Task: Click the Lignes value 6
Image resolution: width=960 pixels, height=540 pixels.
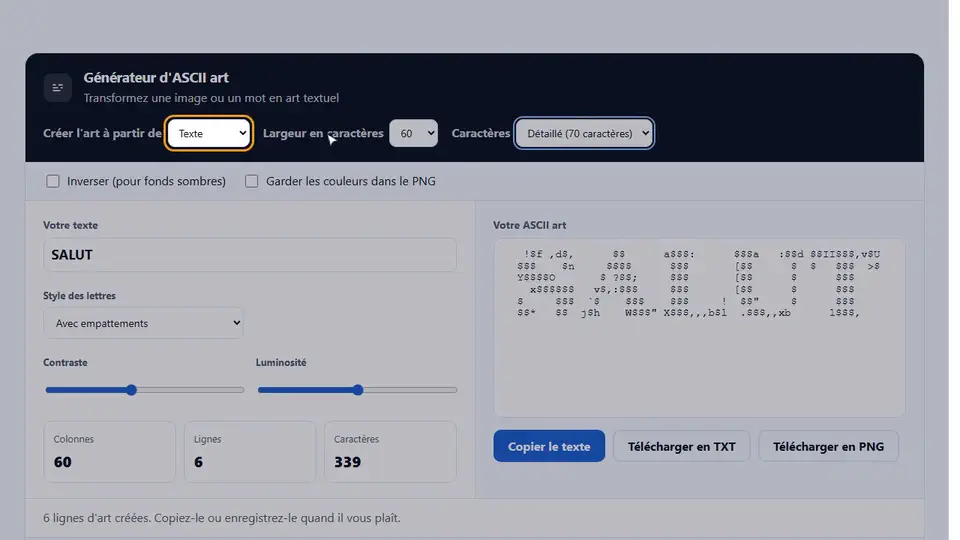Action: [x=198, y=462]
